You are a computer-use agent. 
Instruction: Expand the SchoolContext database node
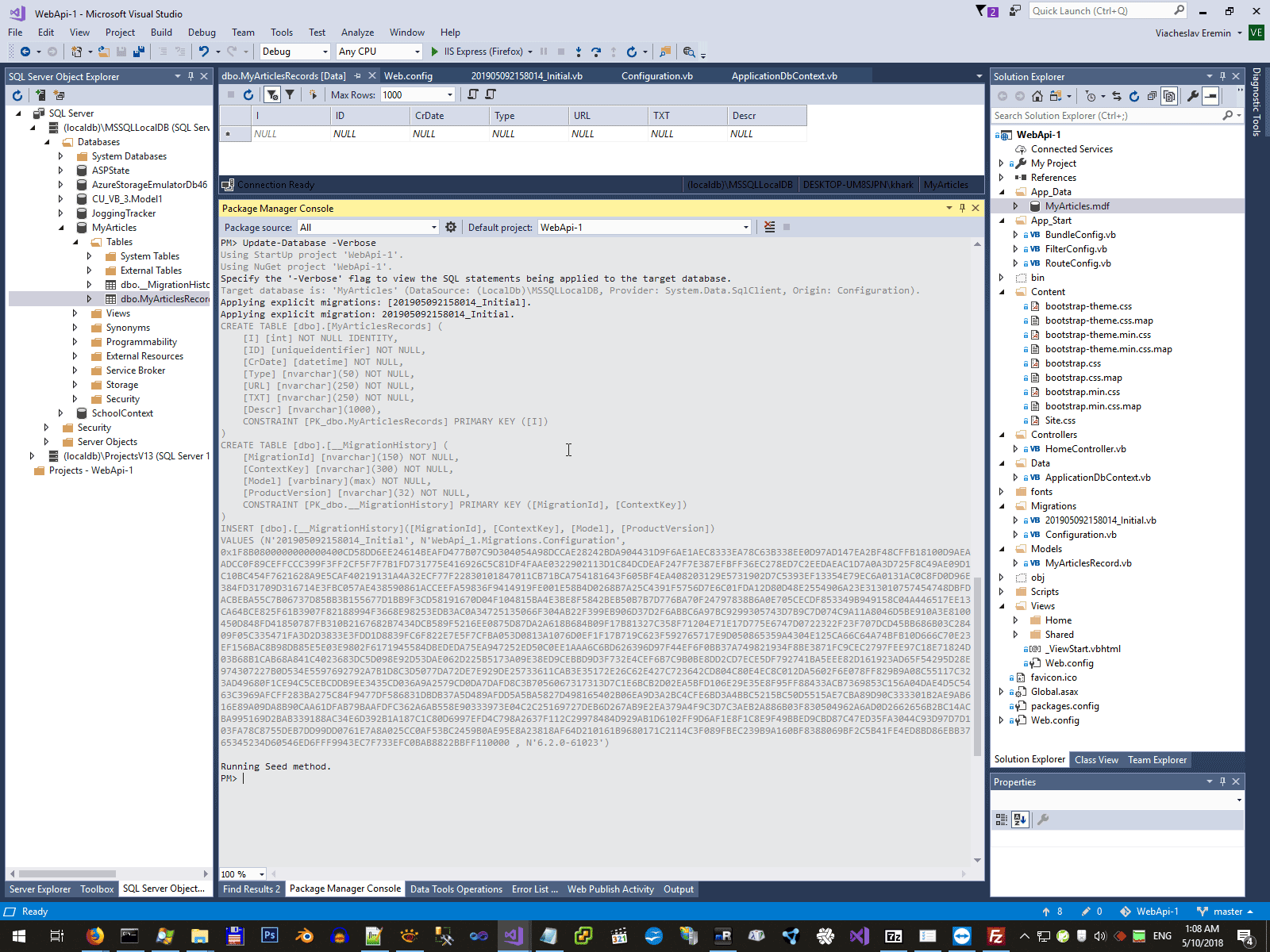(61, 413)
